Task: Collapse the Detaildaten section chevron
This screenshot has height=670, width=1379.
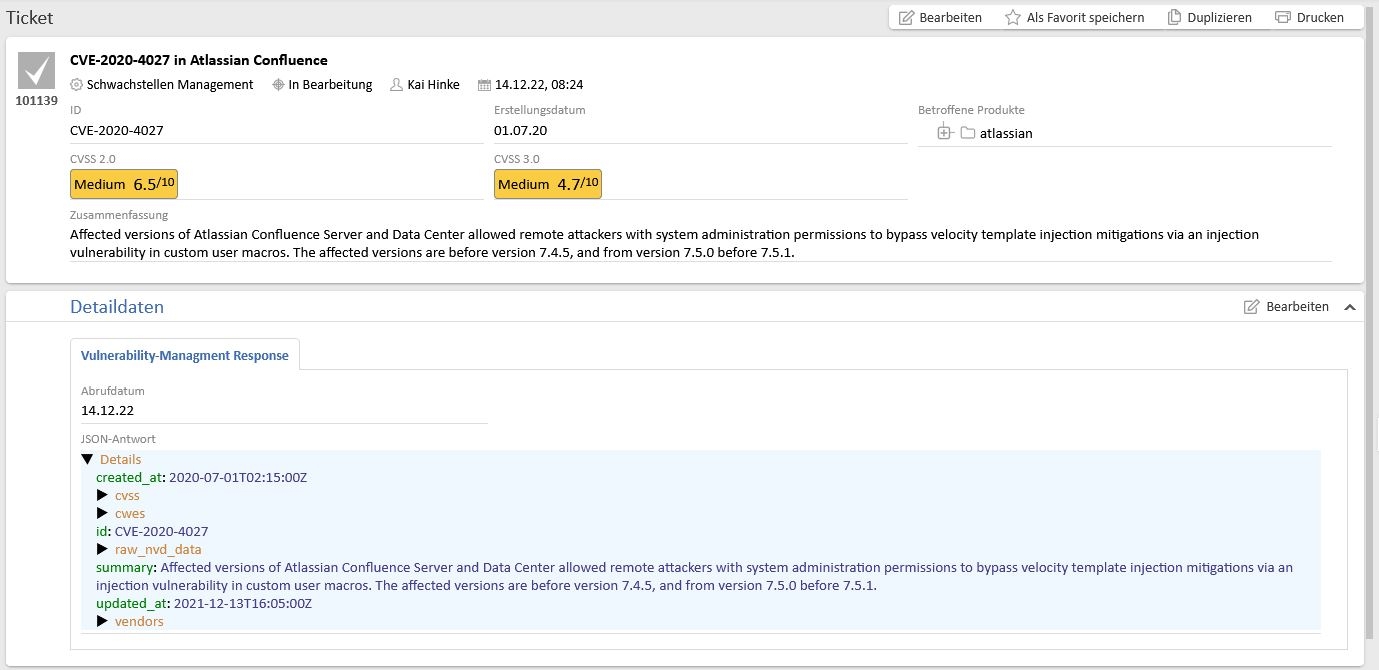Action: (x=1350, y=307)
